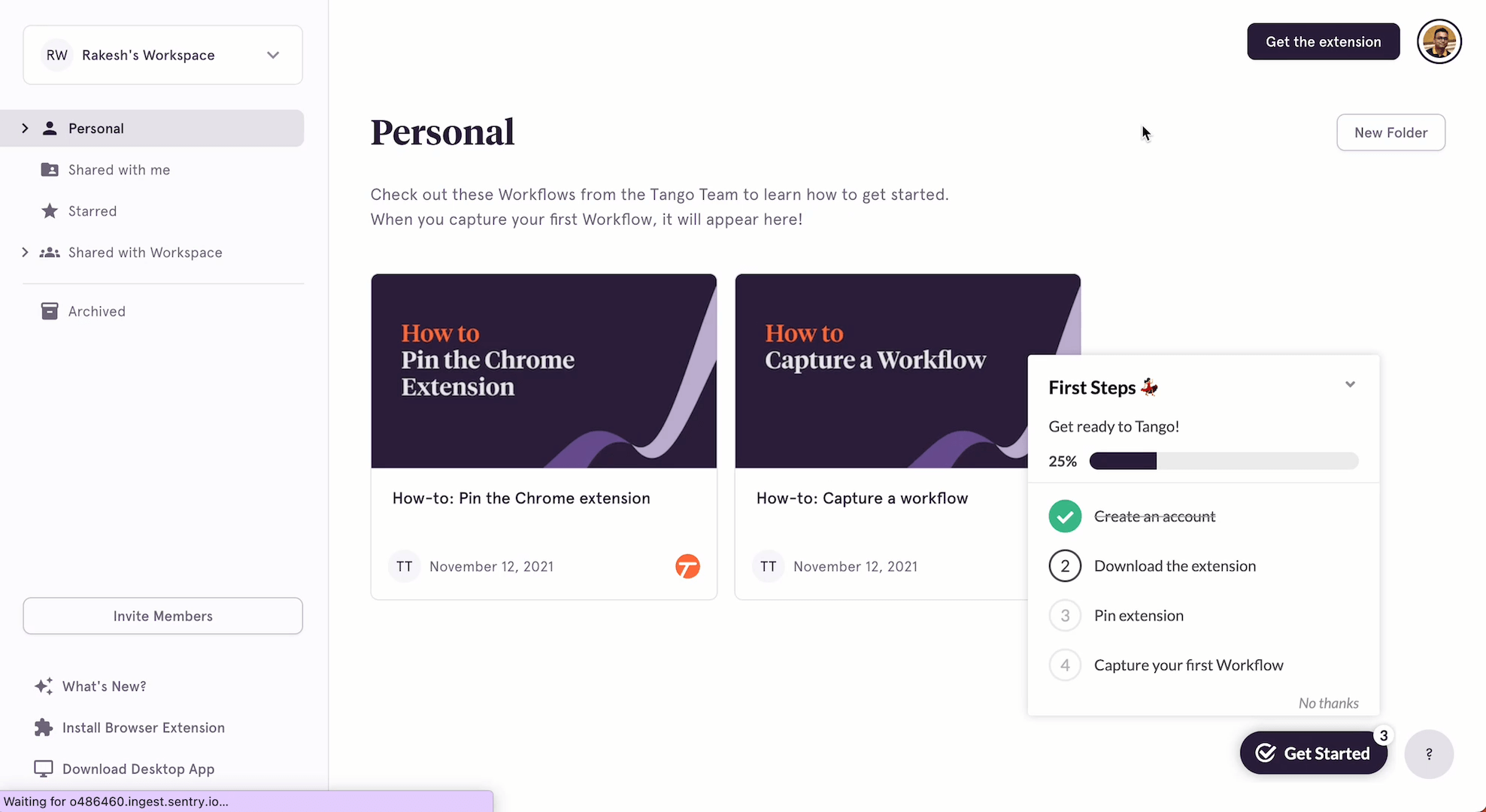Screen dimensions: 1486x812
Task: Open the Archived box icon
Action: click(x=49, y=311)
